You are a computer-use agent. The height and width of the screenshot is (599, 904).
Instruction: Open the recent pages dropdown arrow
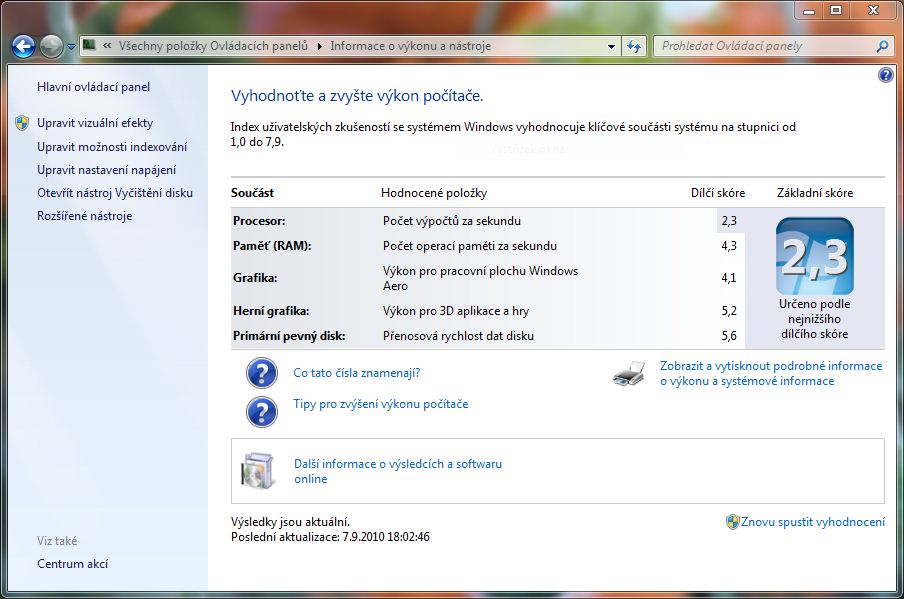click(x=71, y=47)
